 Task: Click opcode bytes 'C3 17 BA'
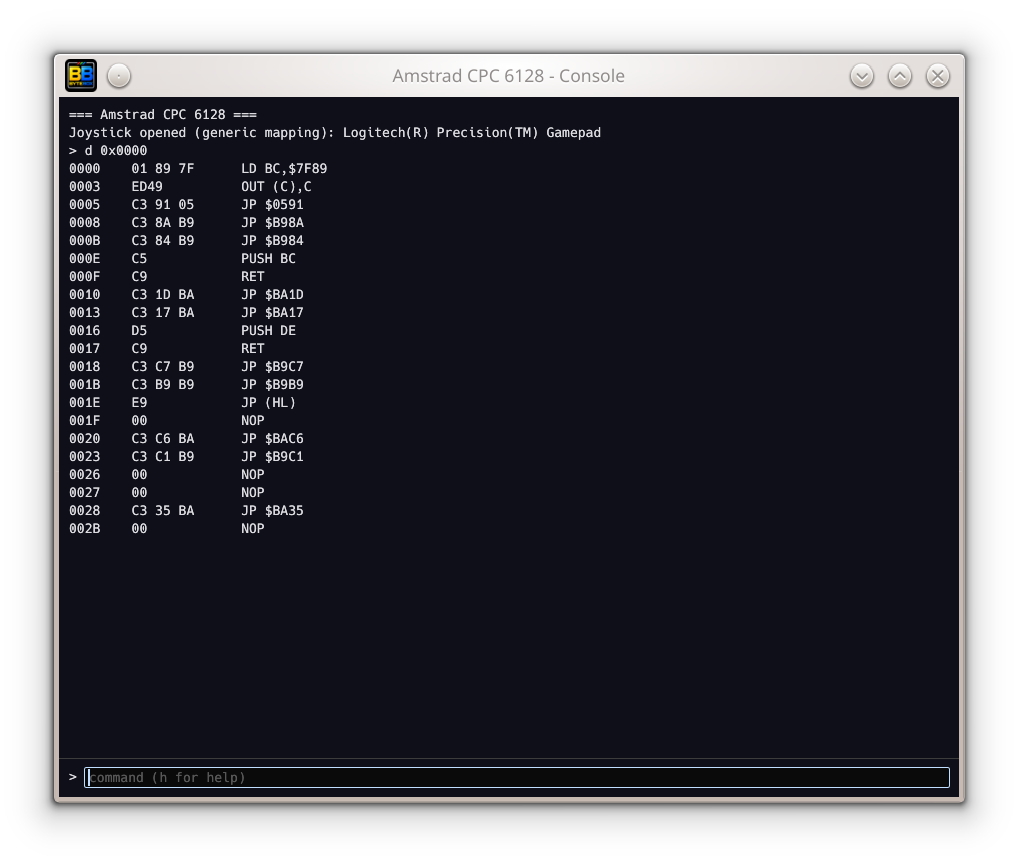point(163,313)
